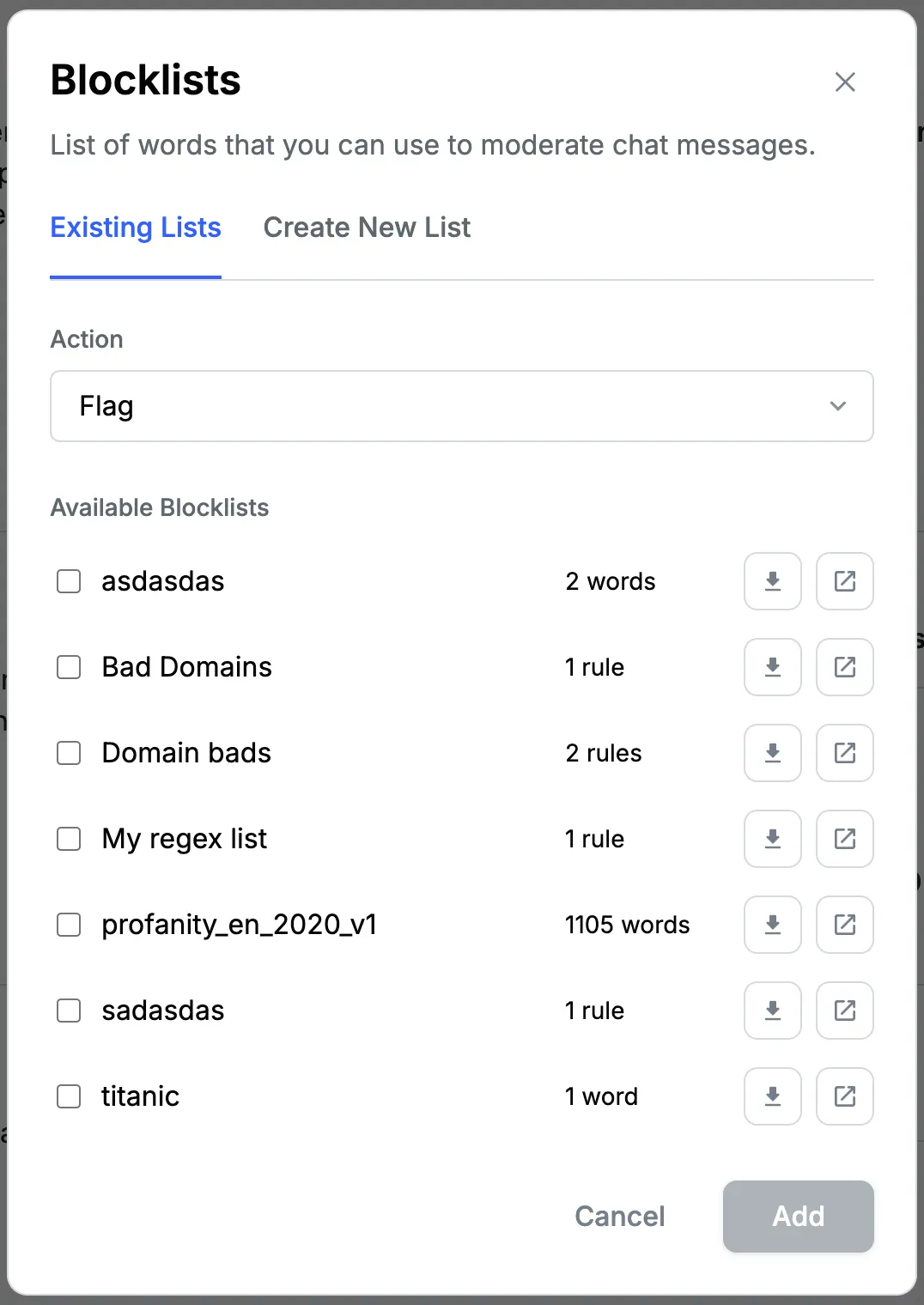Download the sadasdas blocklist
This screenshot has height=1305, width=924.
click(772, 1011)
